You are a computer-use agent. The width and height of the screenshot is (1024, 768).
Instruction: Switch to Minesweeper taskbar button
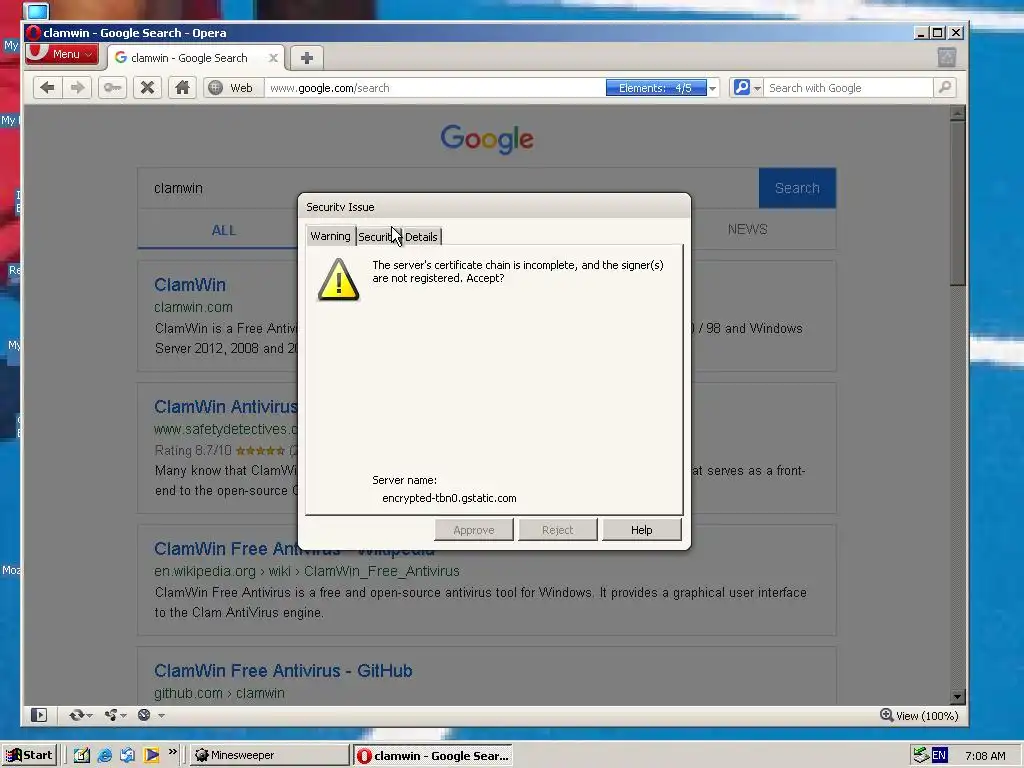(270, 755)
